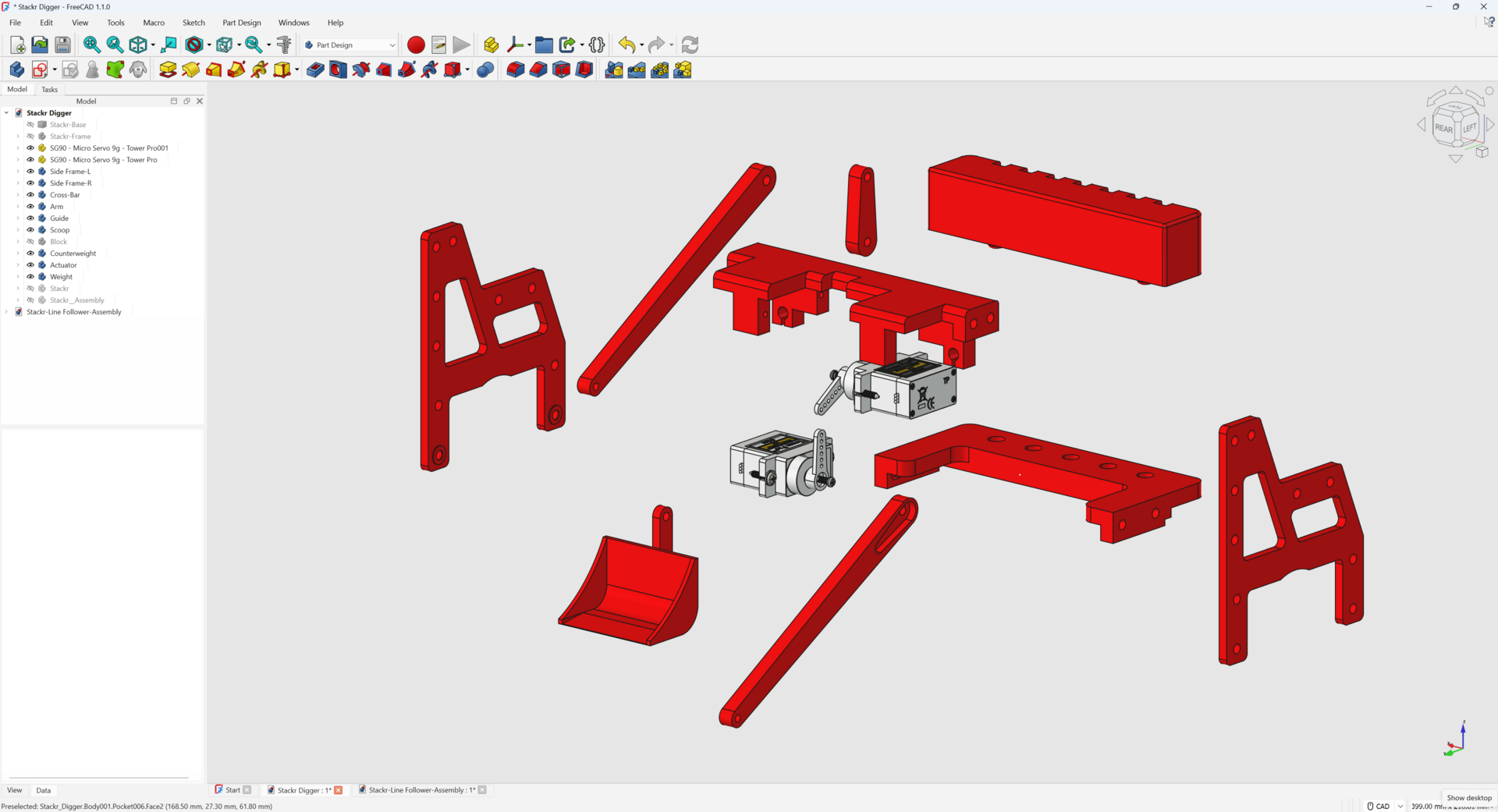Close the Stackr Digger document tab
This screenshot has height=812, width=1498.
339,790
